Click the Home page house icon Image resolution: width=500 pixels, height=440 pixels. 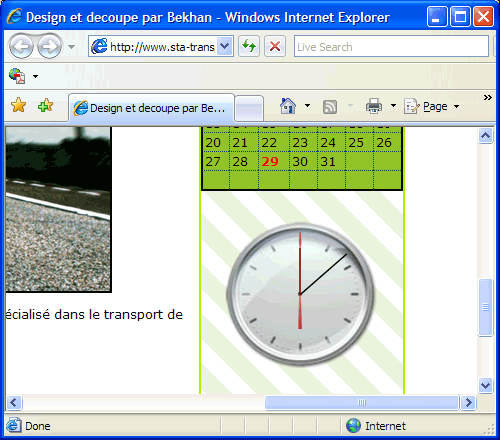click(288, 106)
